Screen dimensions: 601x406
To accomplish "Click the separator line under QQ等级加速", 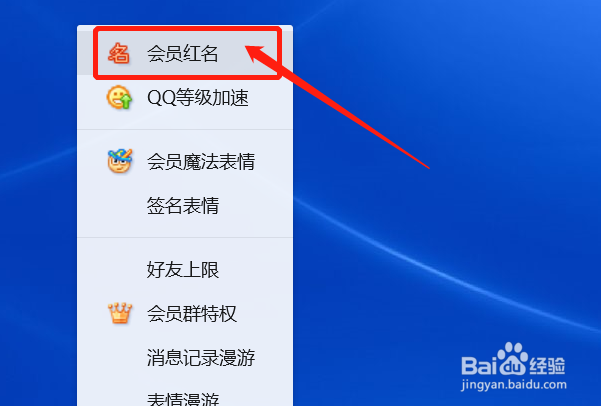I will click(x=185, y=130).
